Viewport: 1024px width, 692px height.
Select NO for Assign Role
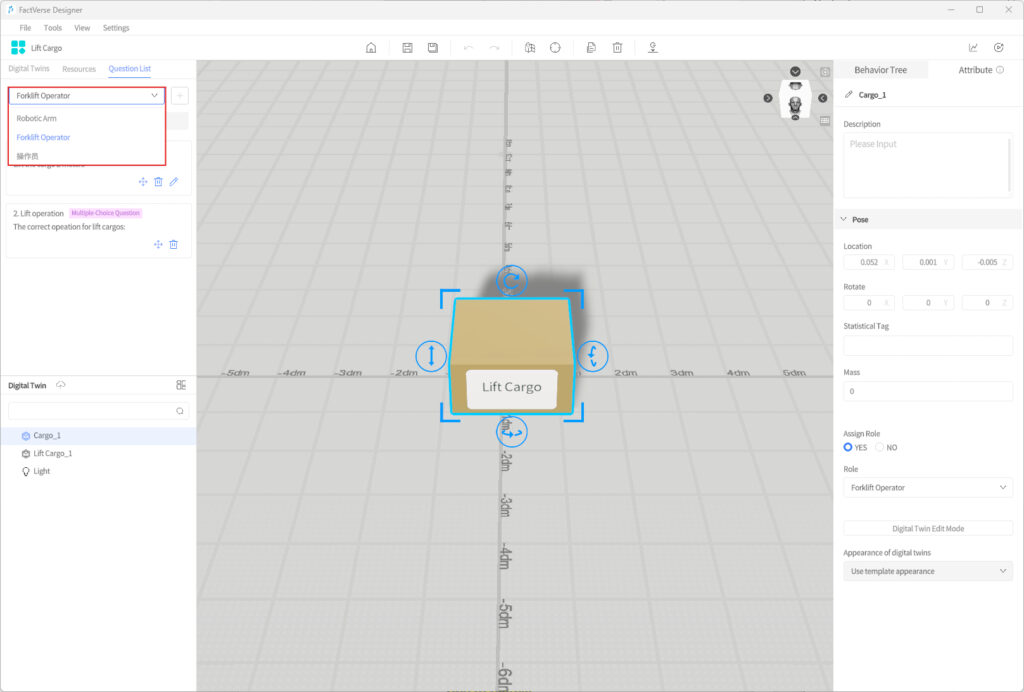(880, 447)
